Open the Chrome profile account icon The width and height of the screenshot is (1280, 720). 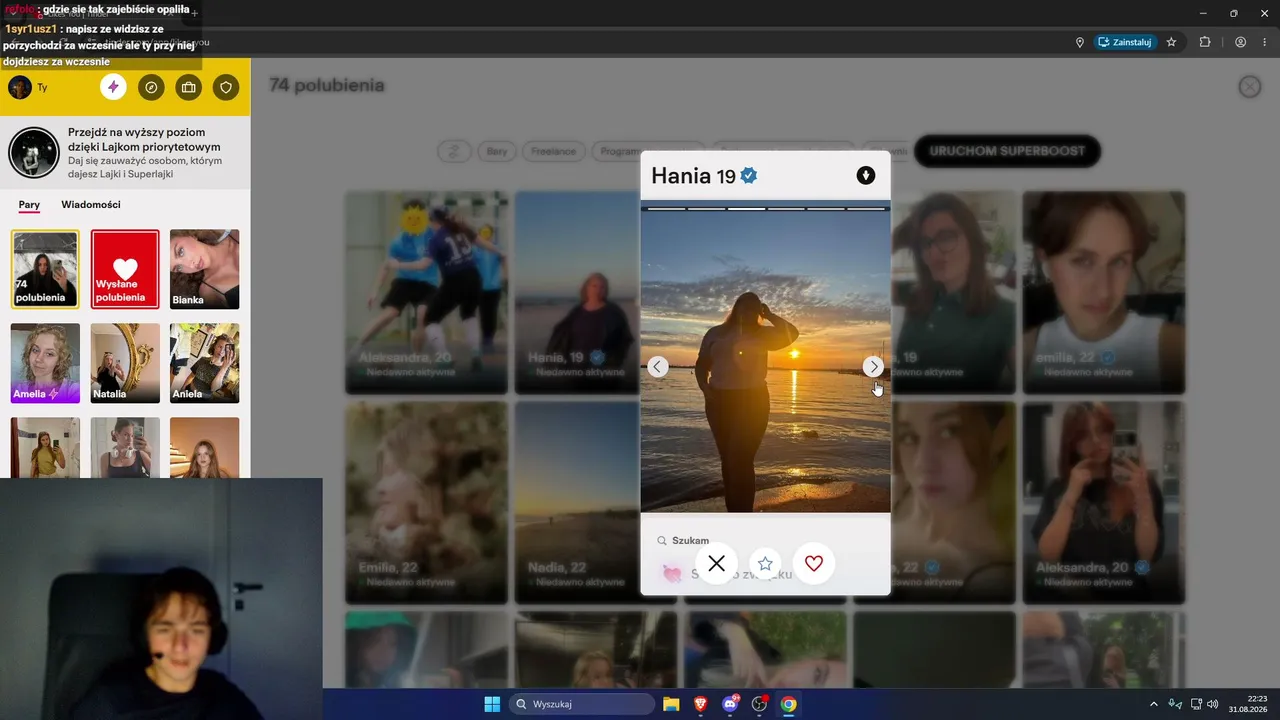coord(1240,42)
